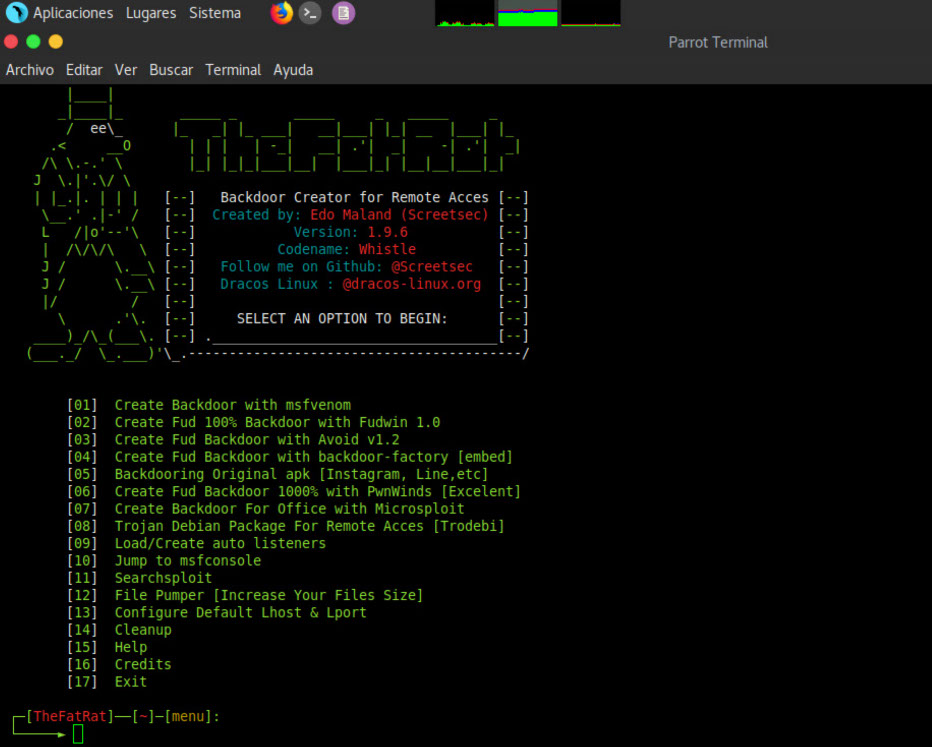Open the Lugares menu
Viewport: 932px width, 747px height.
[x=151, y=13]
